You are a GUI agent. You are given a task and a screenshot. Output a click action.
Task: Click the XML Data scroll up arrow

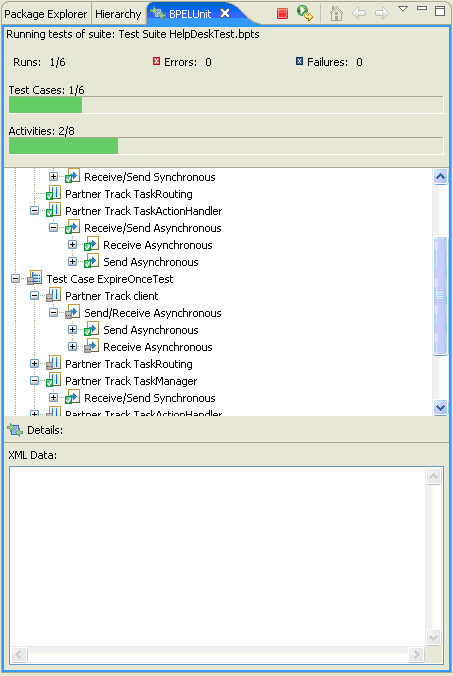[x=433, y=476]
